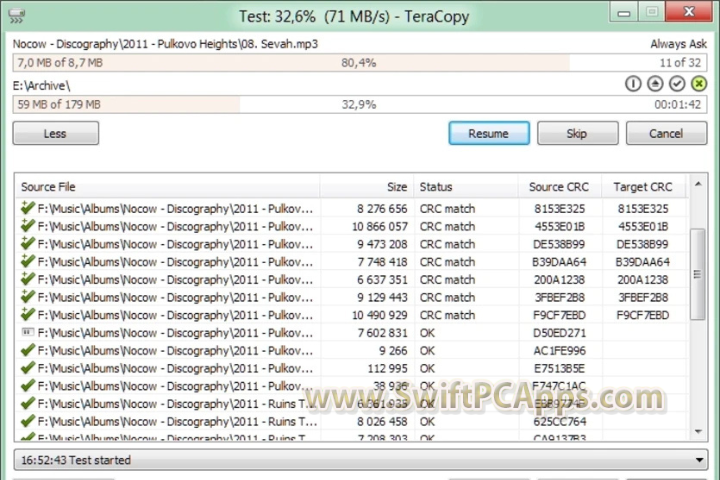Click source CRC value AC1FE996
Screen dimensions: 720x480
pyautogui.click(x=559, y=350)
